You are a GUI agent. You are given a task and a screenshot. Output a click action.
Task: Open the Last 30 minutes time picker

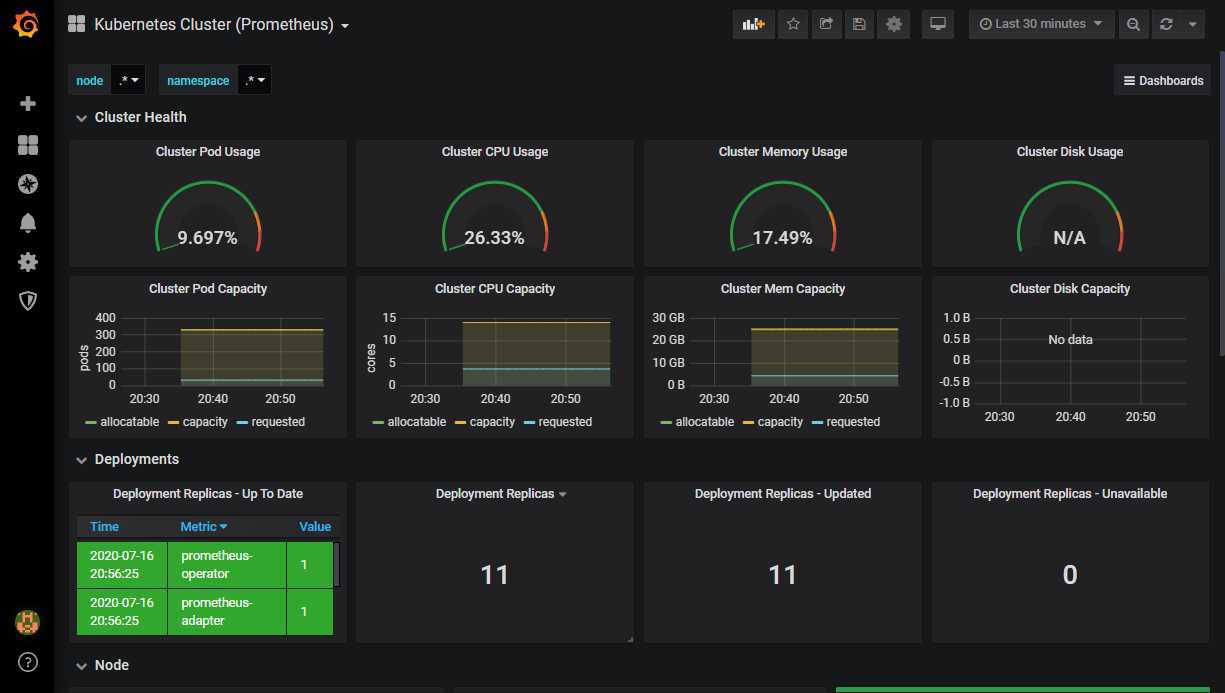[x=1041, y=24]
